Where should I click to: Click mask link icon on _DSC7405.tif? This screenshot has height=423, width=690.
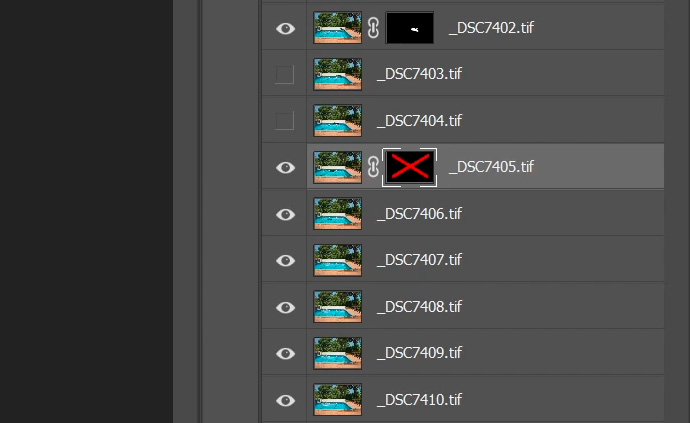(373, 167)
